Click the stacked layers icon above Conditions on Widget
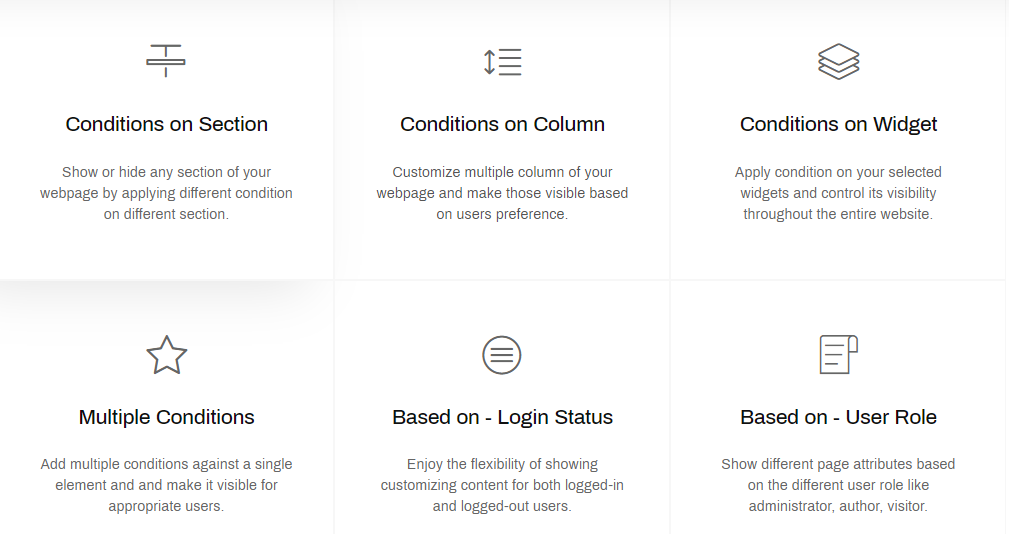This screenshot has height=534, width=1009. pyautogui.click(x=838, y=62)
